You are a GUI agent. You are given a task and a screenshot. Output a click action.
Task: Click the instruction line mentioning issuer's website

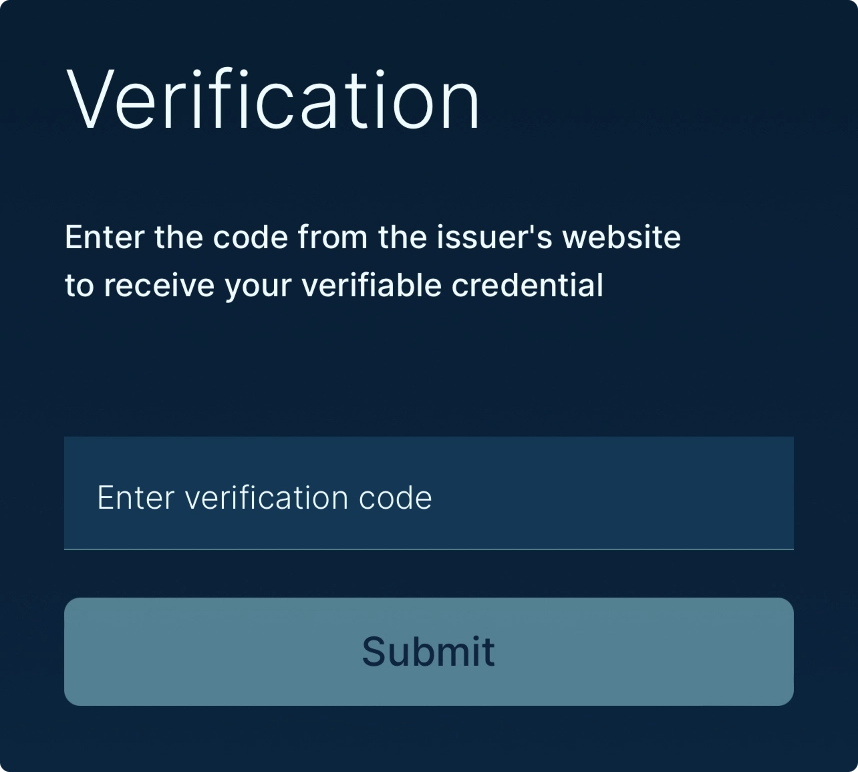372,238
